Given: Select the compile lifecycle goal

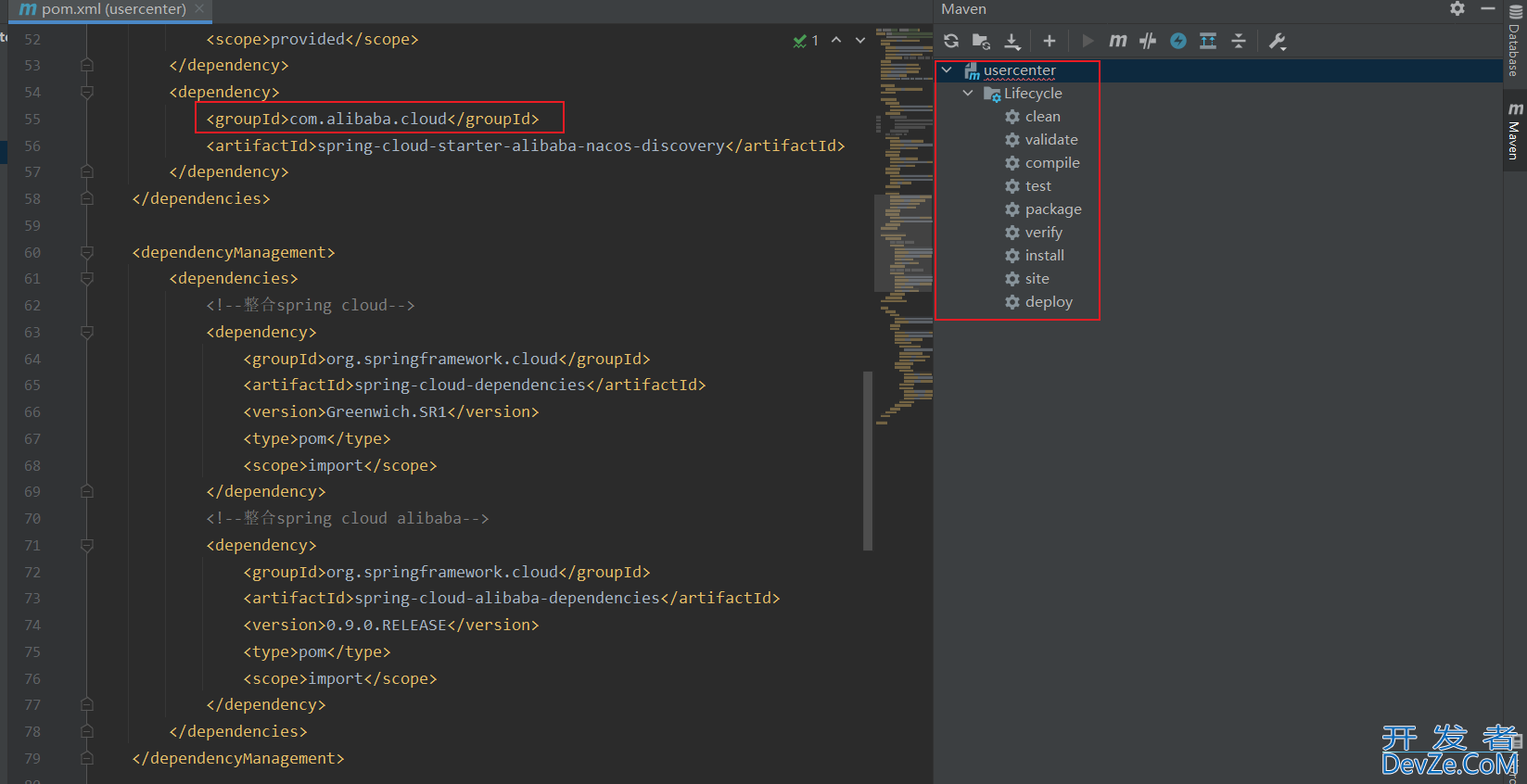Looking at the screenshot, I should 1052,163.
